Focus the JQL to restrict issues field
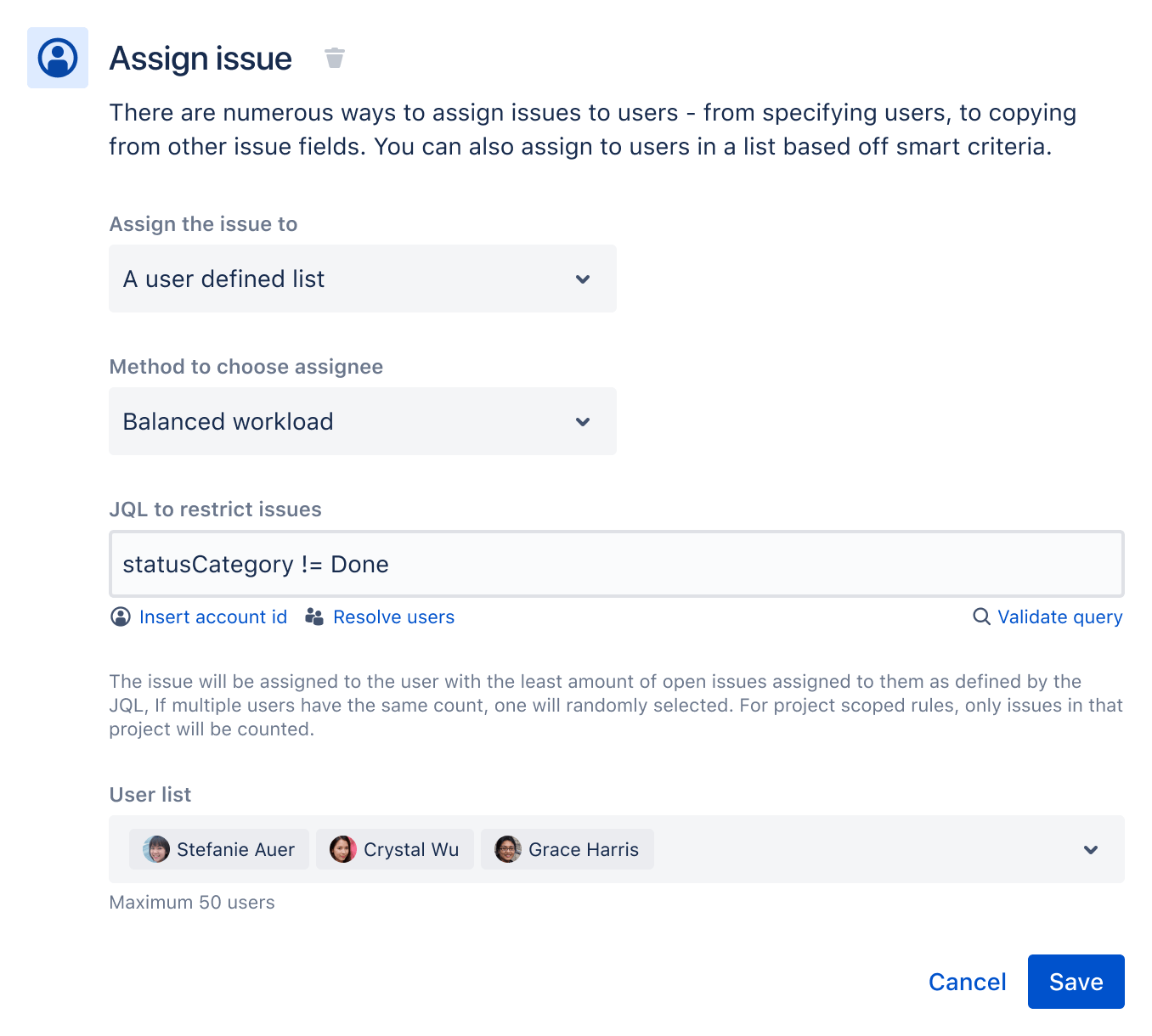 [x=617, y=564]
